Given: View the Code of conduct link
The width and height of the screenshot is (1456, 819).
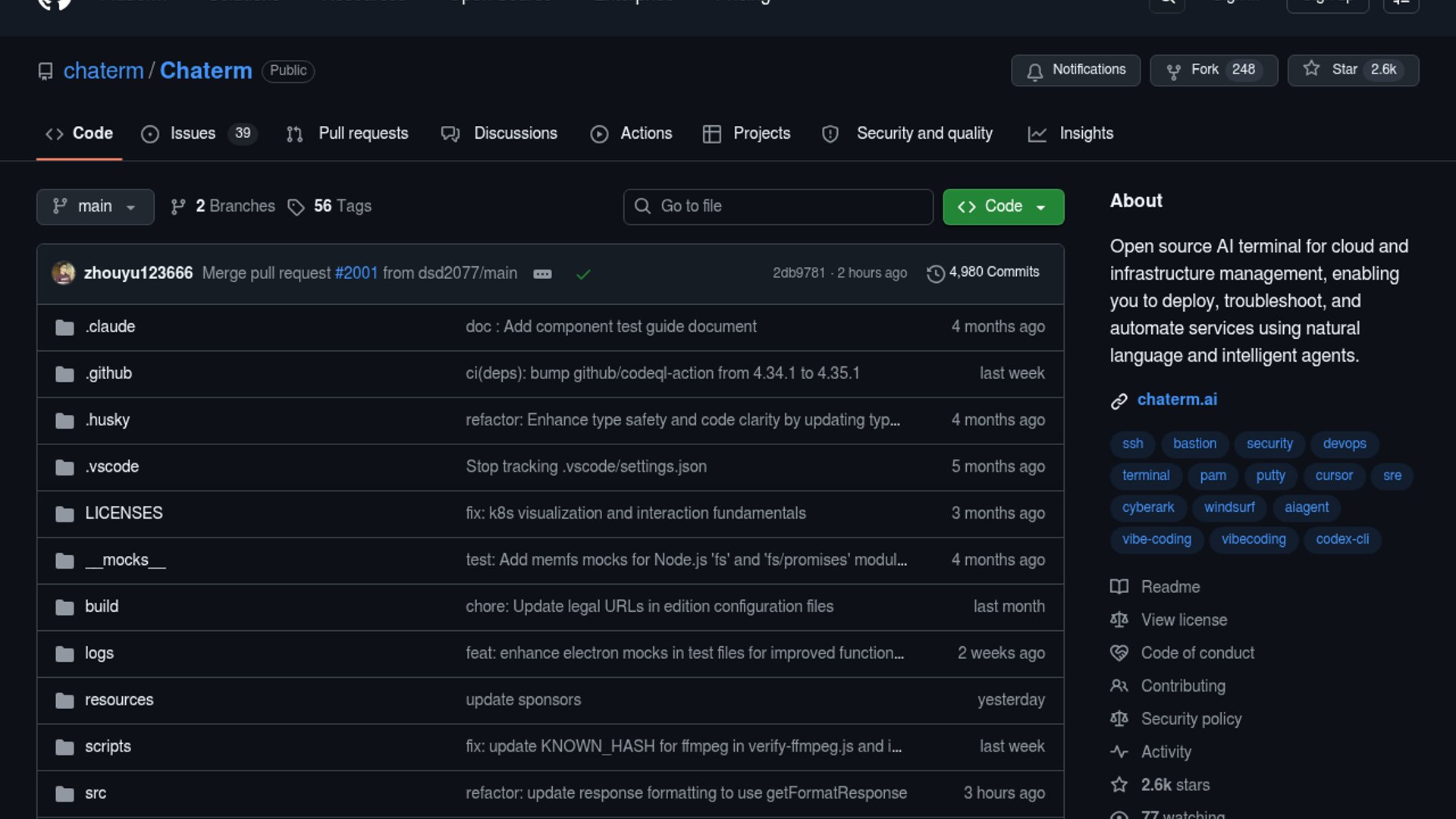Looking at the screenshot, I should point(1197,653).
